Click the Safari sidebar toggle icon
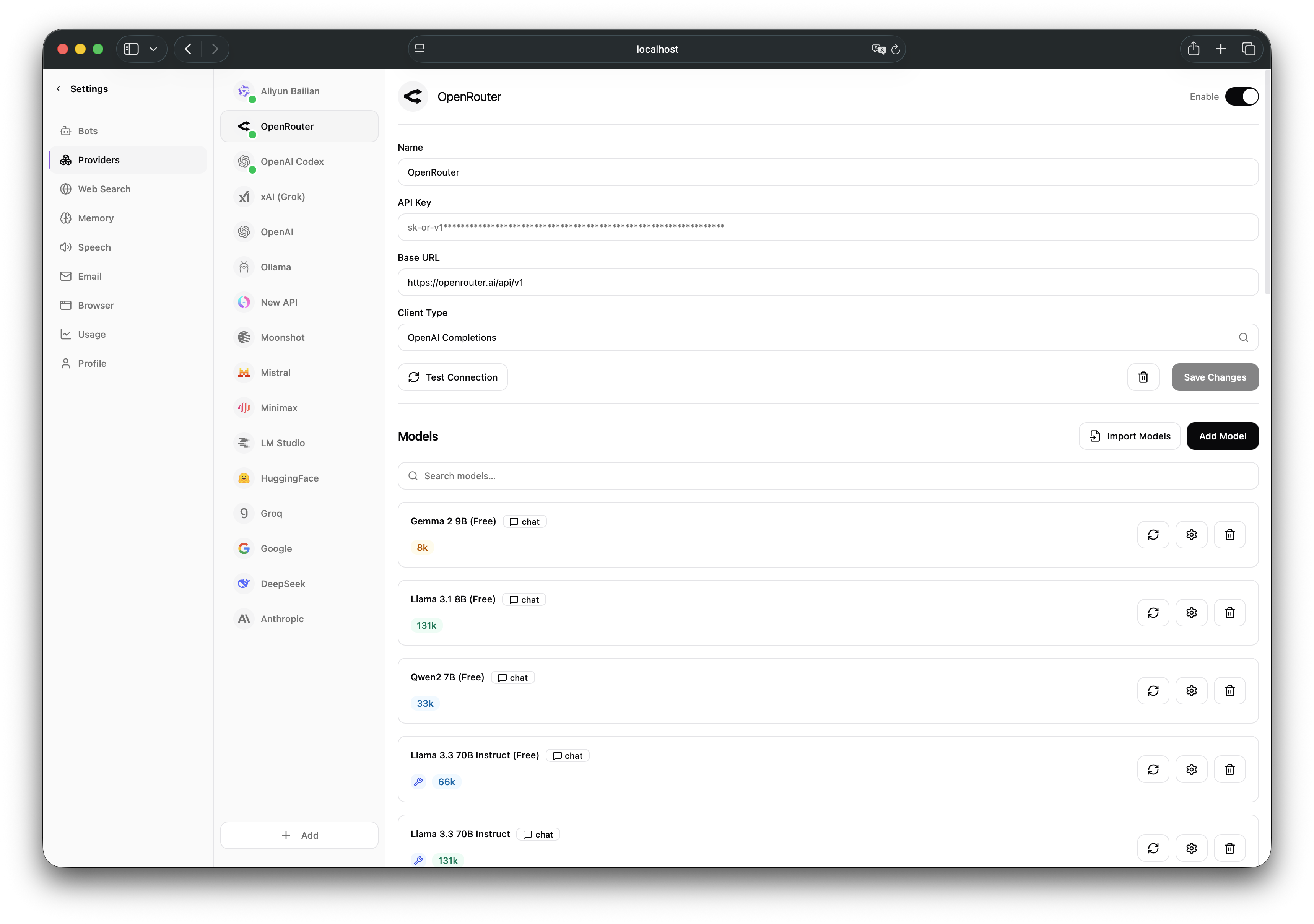 132,49
